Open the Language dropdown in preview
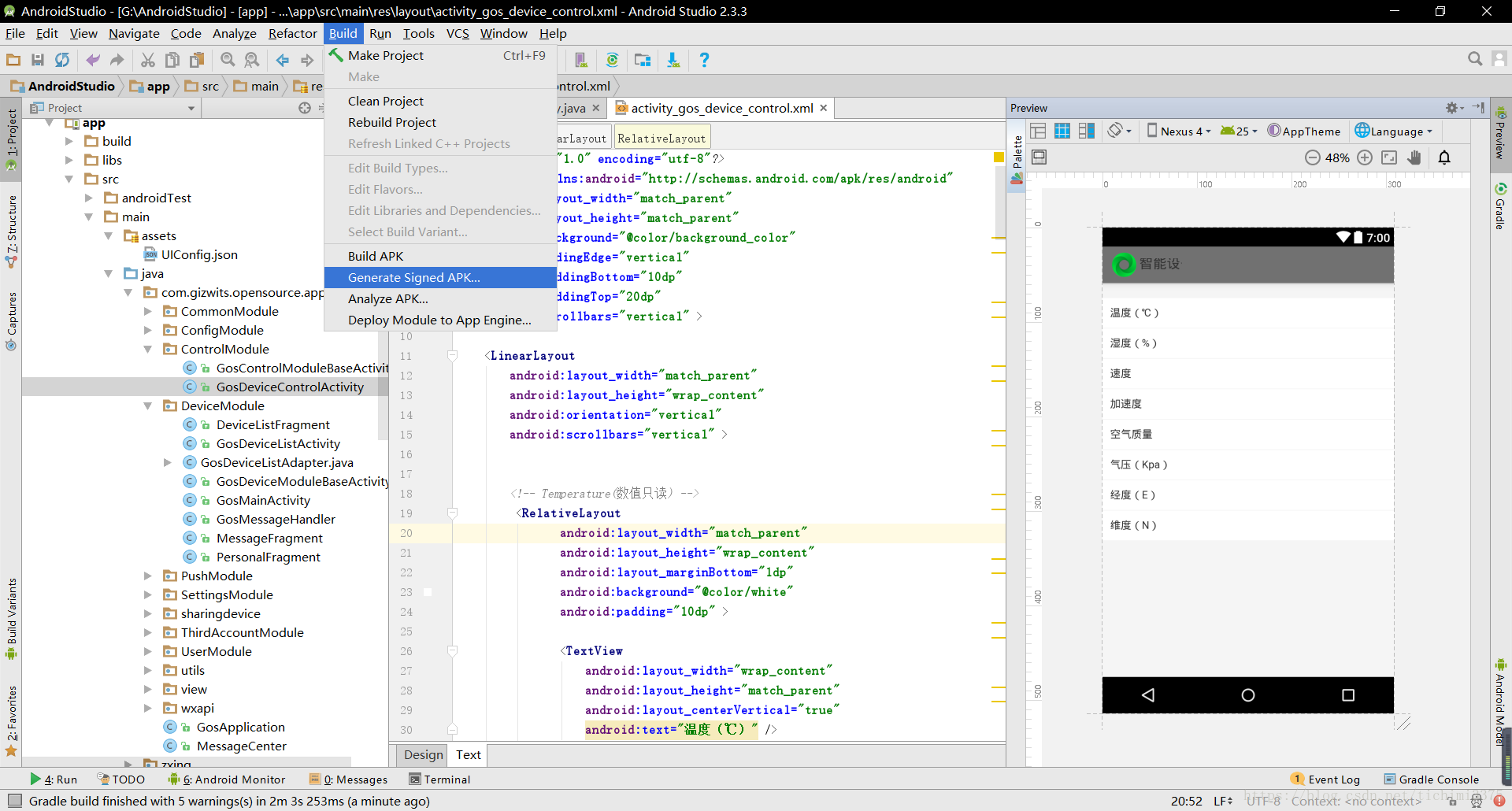The height and width of the screenshot is (811, 1512). (x=1394, y=131)
